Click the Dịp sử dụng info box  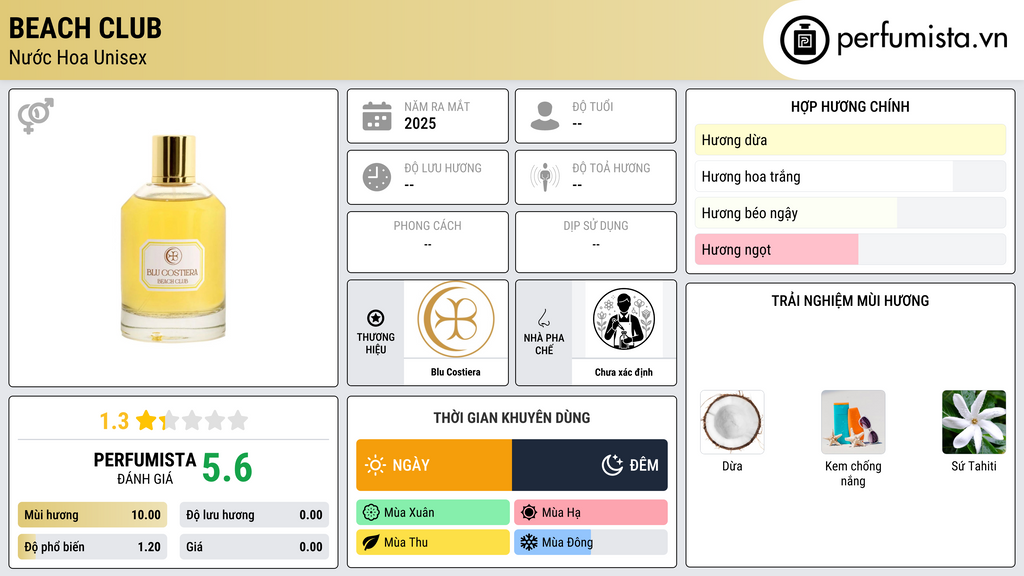pos(596,242)
